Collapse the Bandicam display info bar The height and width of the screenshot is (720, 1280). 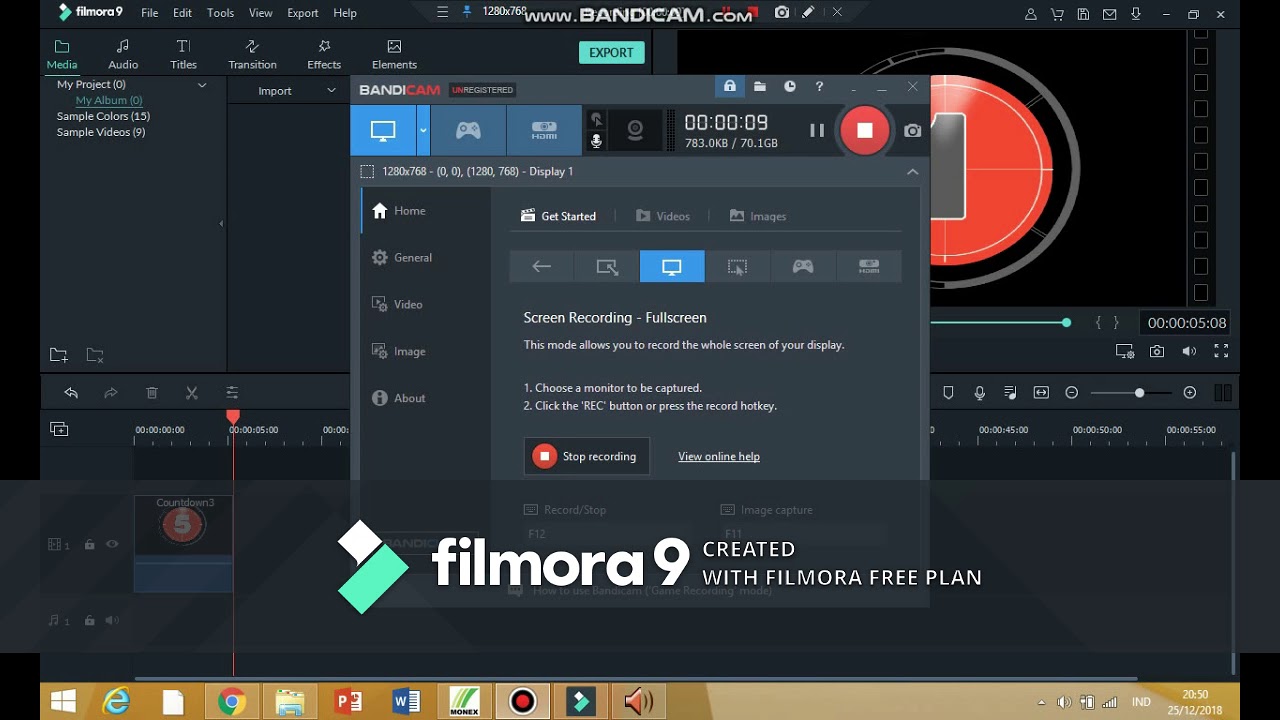point(912,172)
